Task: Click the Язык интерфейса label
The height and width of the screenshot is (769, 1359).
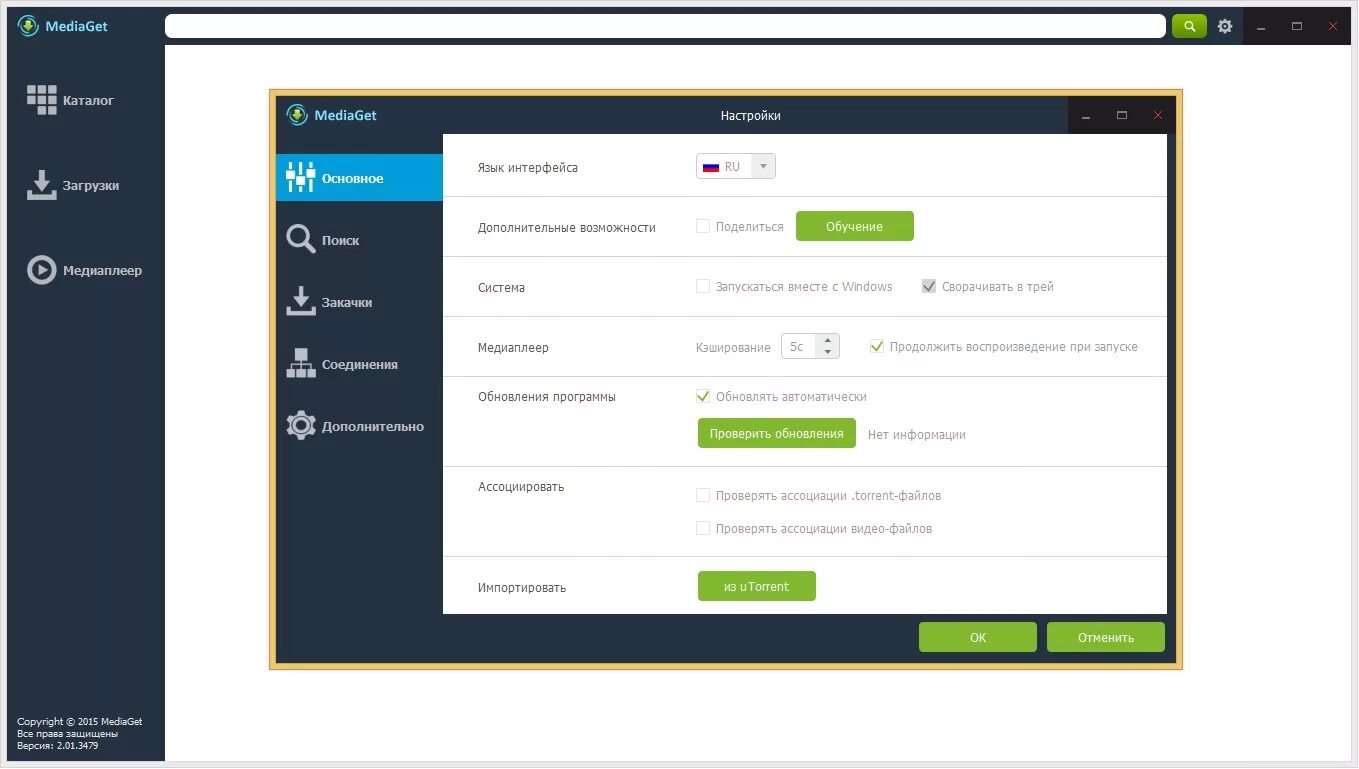Action: [528, 167]
